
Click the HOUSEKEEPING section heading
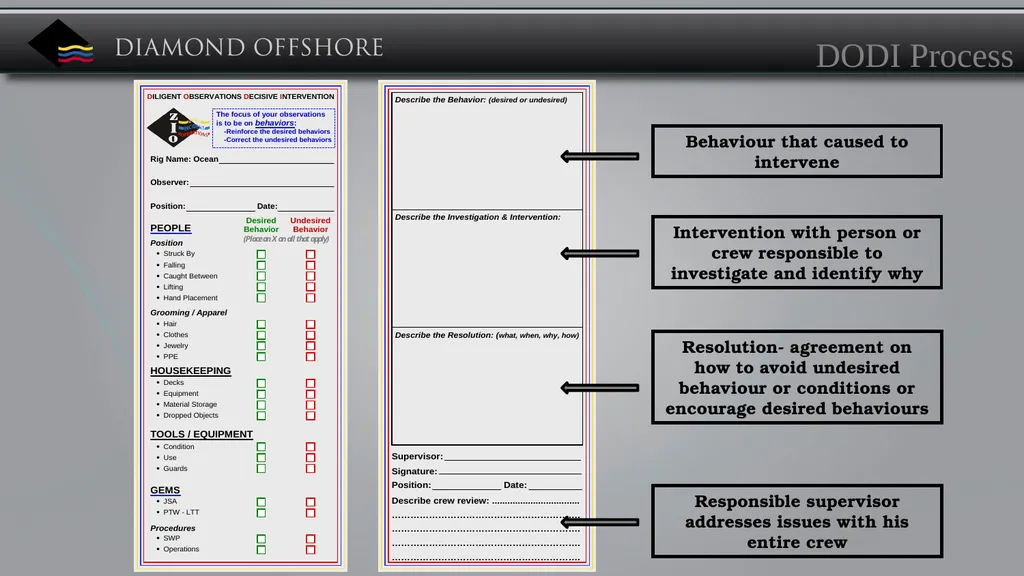tap(190, 370)
